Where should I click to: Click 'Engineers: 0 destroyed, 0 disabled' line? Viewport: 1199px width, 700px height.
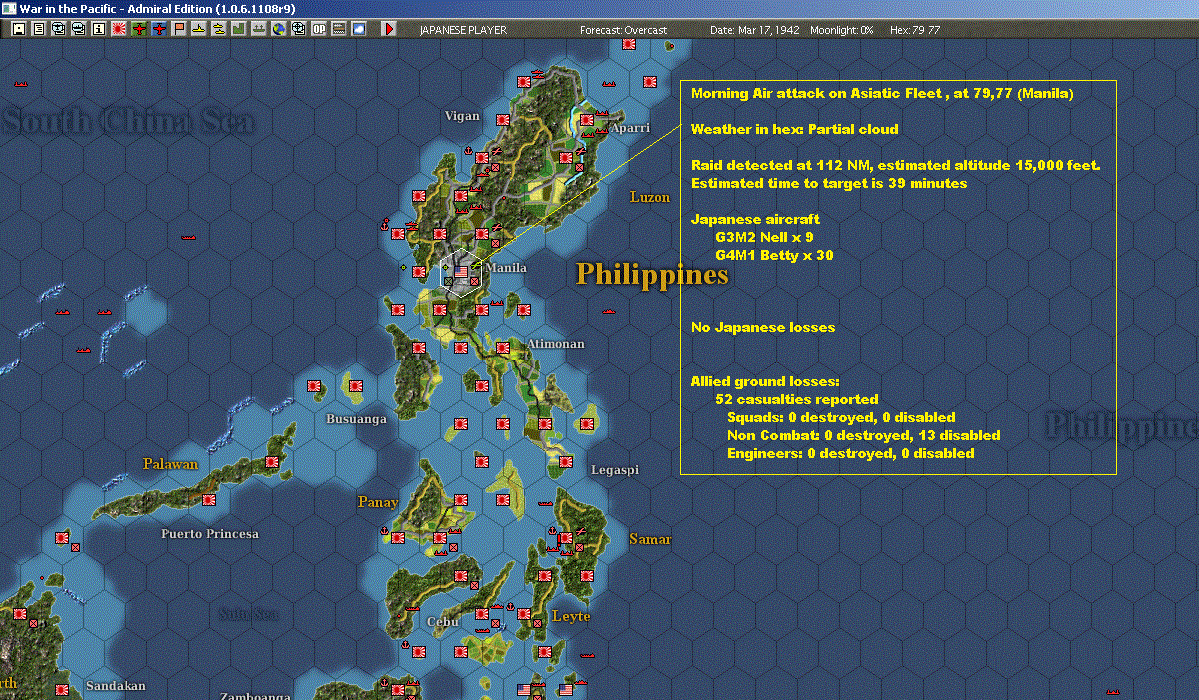[x=850, y=454]
